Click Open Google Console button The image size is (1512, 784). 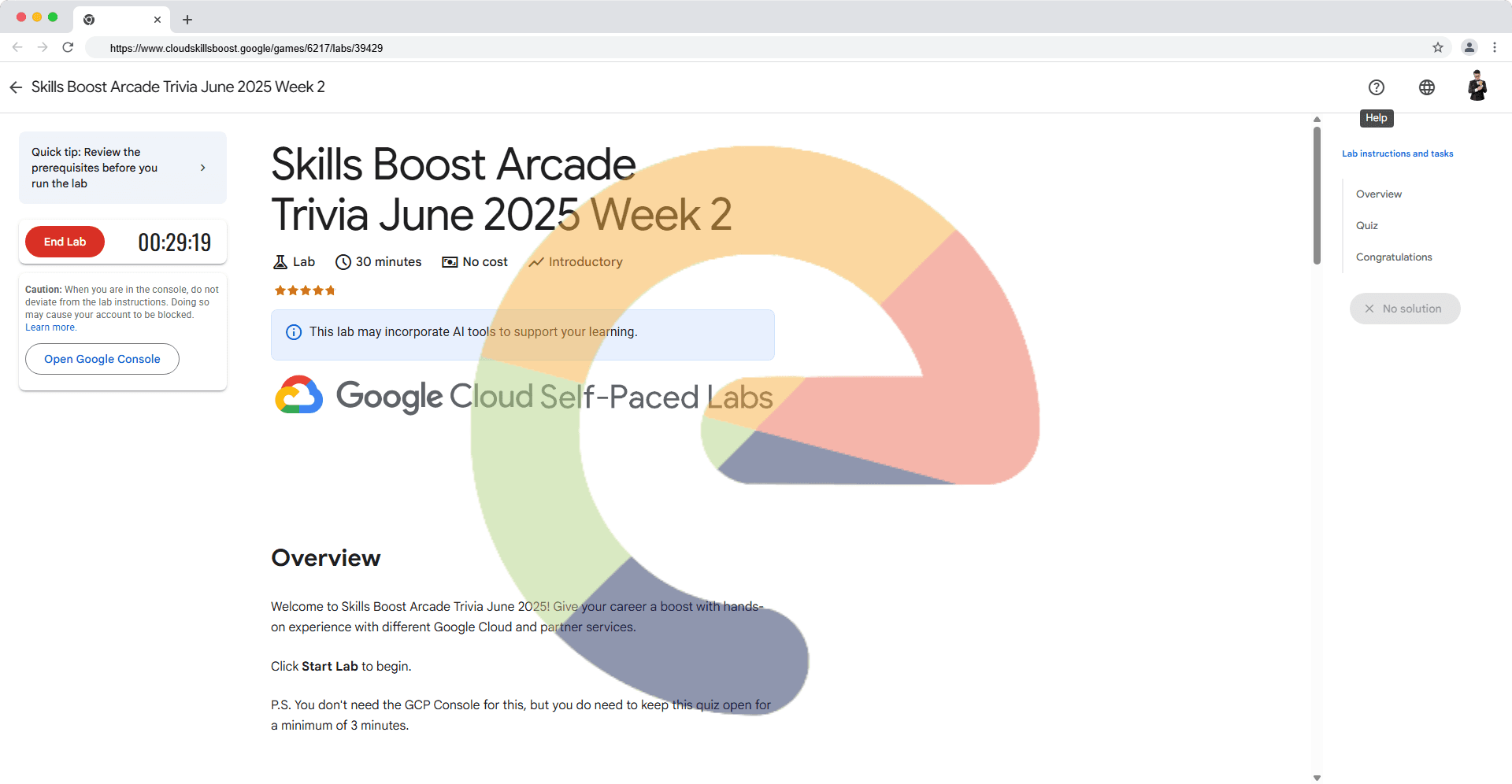[x=102, y=359]
